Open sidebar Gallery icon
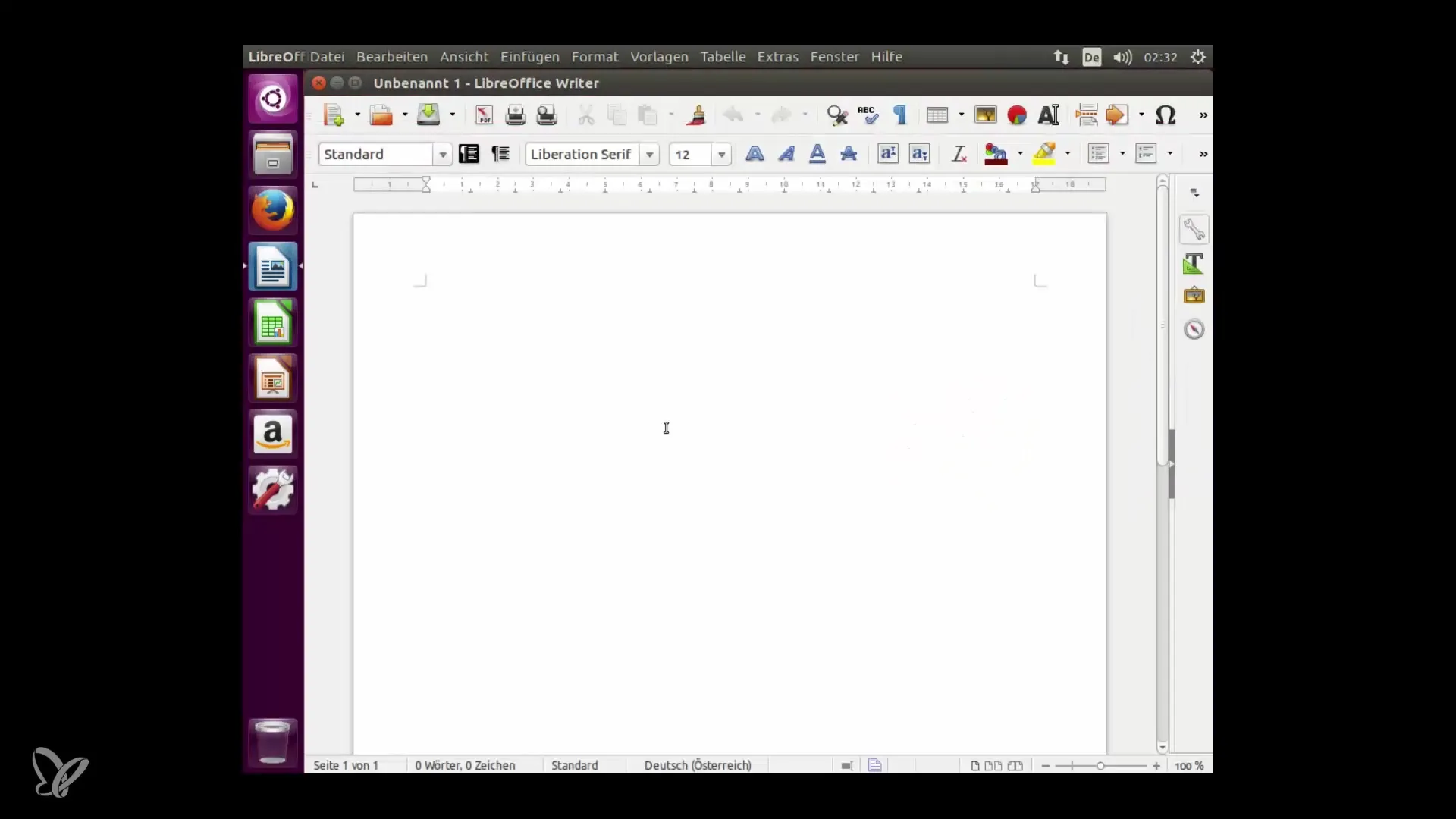Image resolution: width=1456 pixels, height=819 pixels. click(1194, 296)
